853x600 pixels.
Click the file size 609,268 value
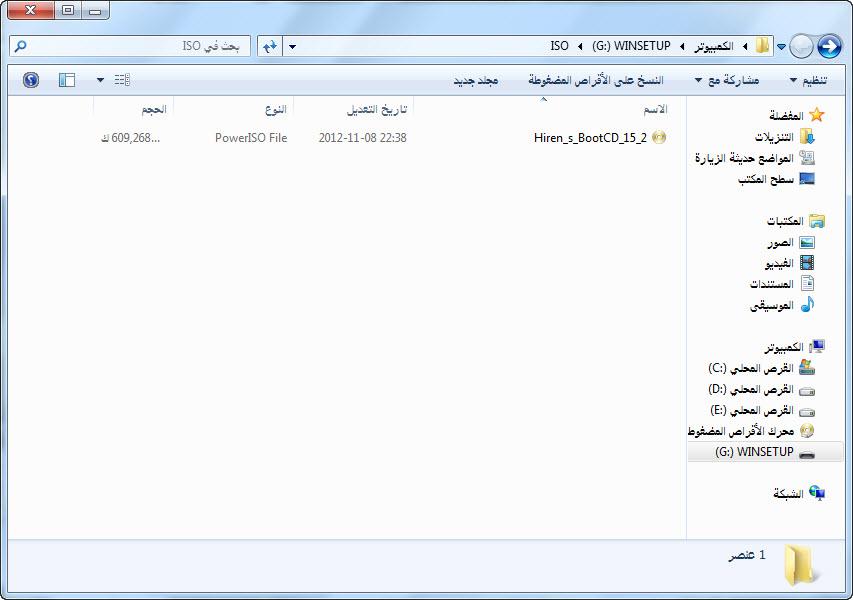tap(131, 138)
